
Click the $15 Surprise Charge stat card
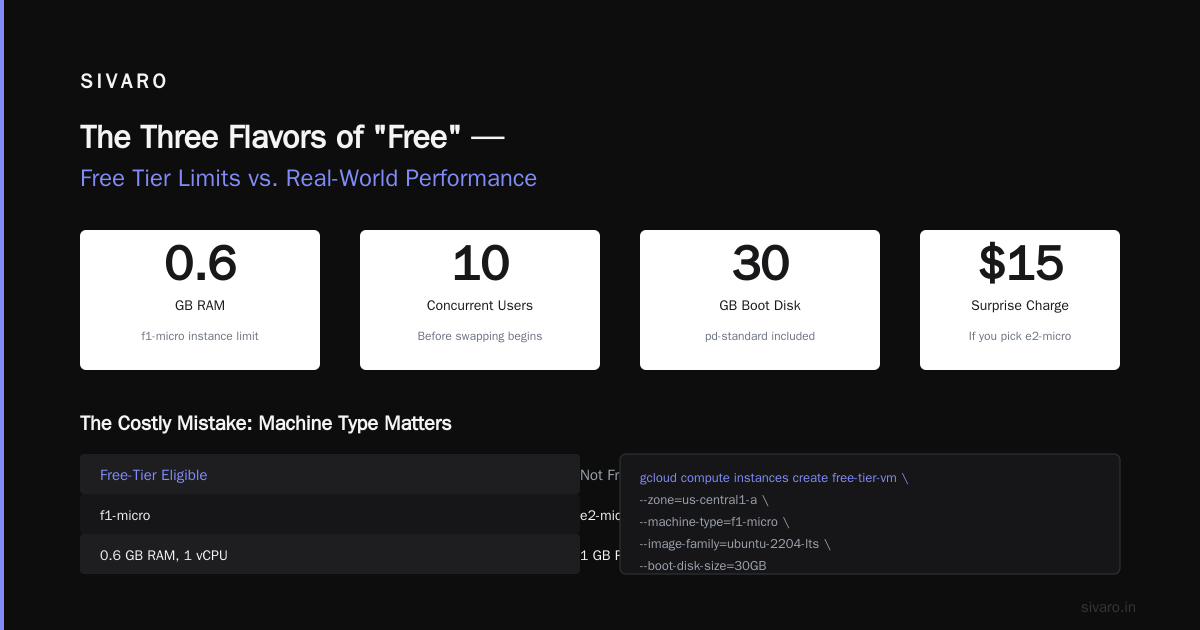(x=1020, y=300)
